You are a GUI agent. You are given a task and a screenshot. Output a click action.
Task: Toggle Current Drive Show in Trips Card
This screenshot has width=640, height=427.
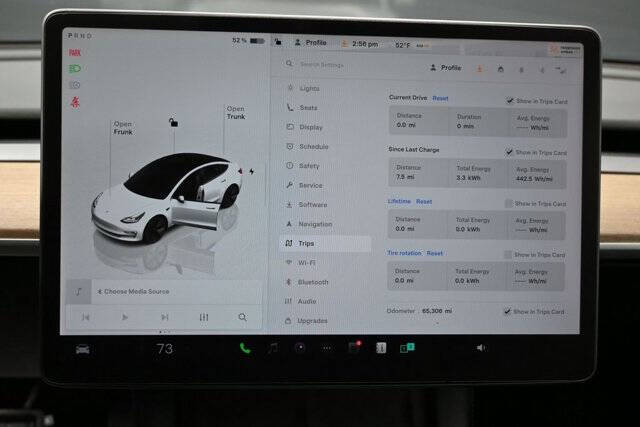point(510,100)
